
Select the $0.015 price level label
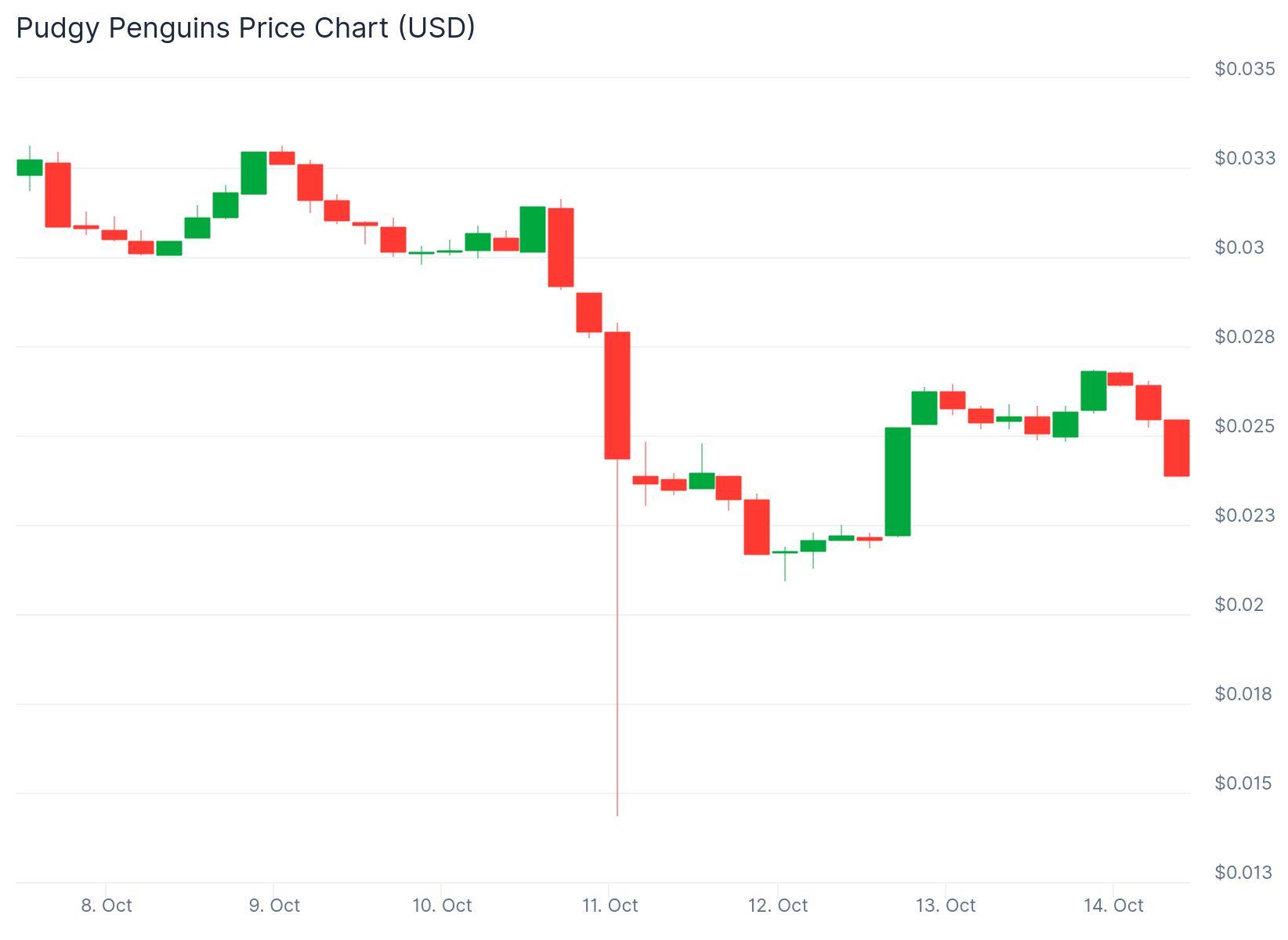click(1244, 783)
